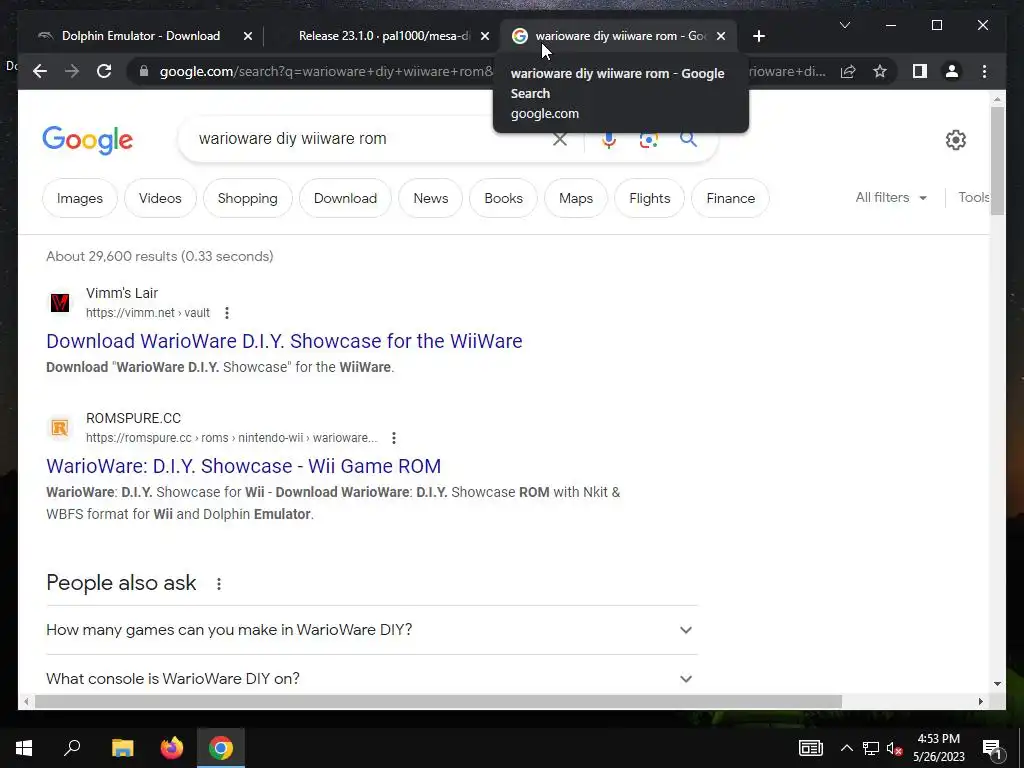This screenshot has width=1024, height=768.
Task: Launch Firefox from the taskbar
Action: (x=172, y=748)
